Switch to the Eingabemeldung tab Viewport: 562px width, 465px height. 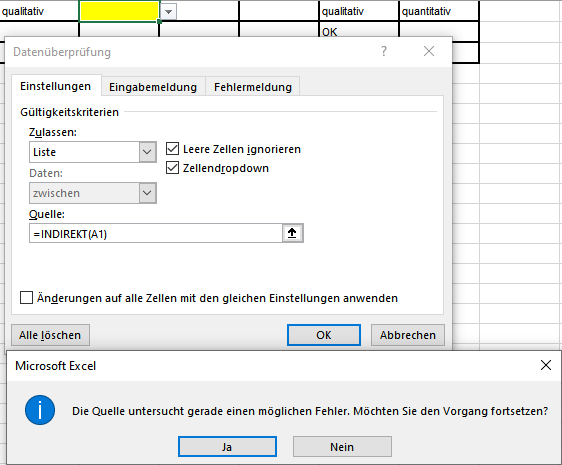pos(153,87)
